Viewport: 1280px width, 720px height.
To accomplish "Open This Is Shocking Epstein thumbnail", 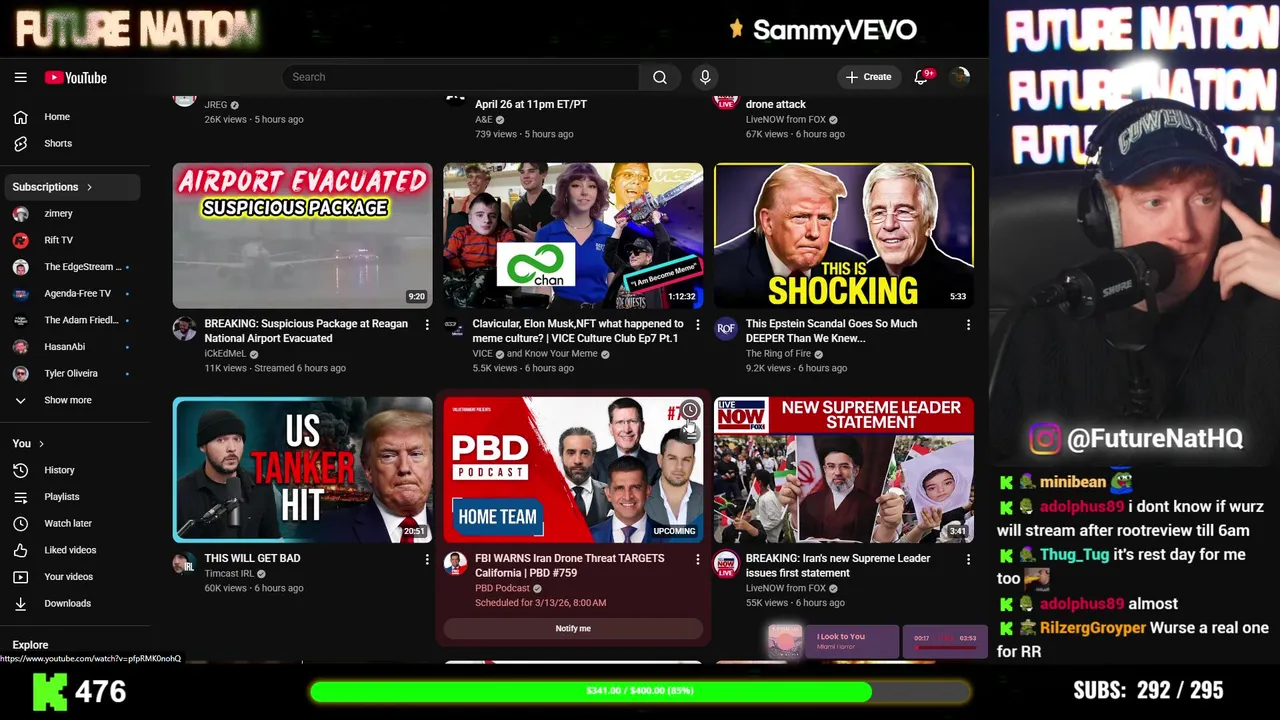I will click(844, 236).
